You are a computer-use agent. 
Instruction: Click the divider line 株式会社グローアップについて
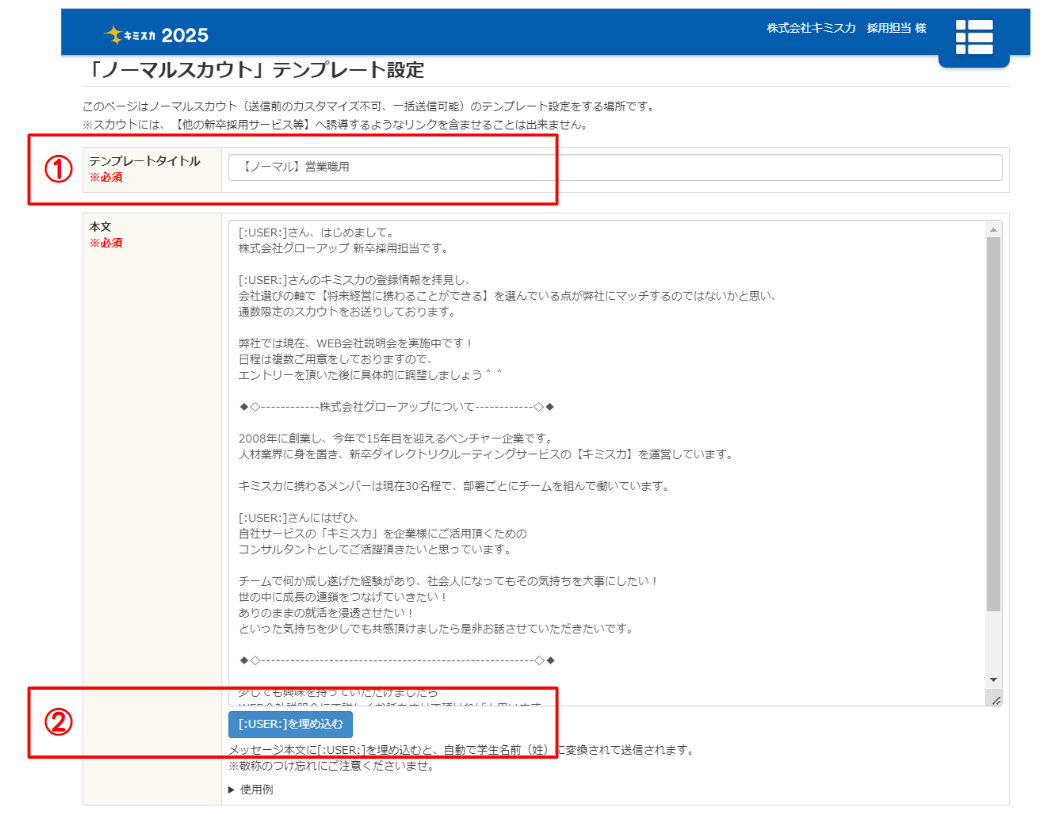click(397, 407)
